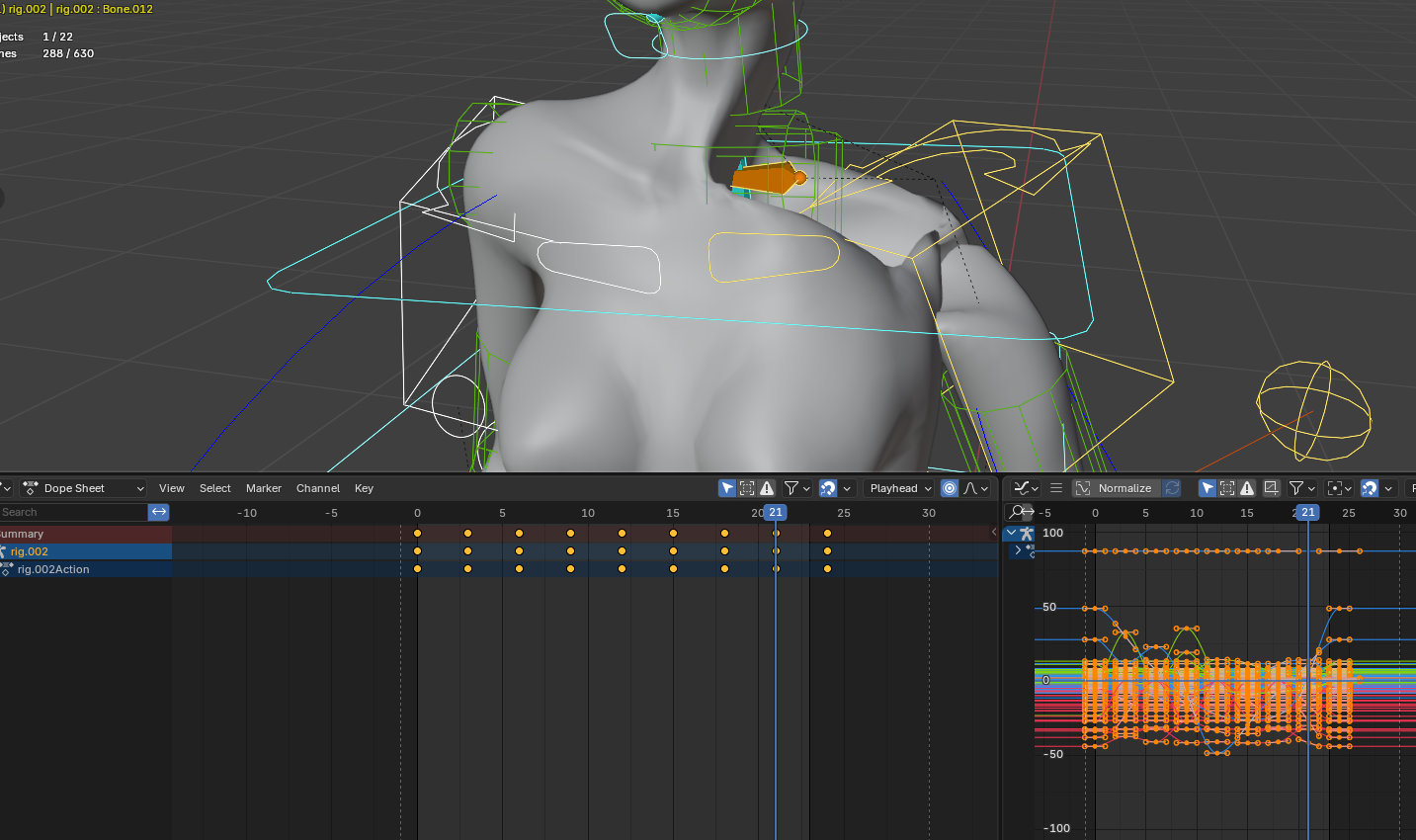Toggle proportional editing in the Dope Sheet
This screenshot has width=1416, height=840.
tap(950, 488)
